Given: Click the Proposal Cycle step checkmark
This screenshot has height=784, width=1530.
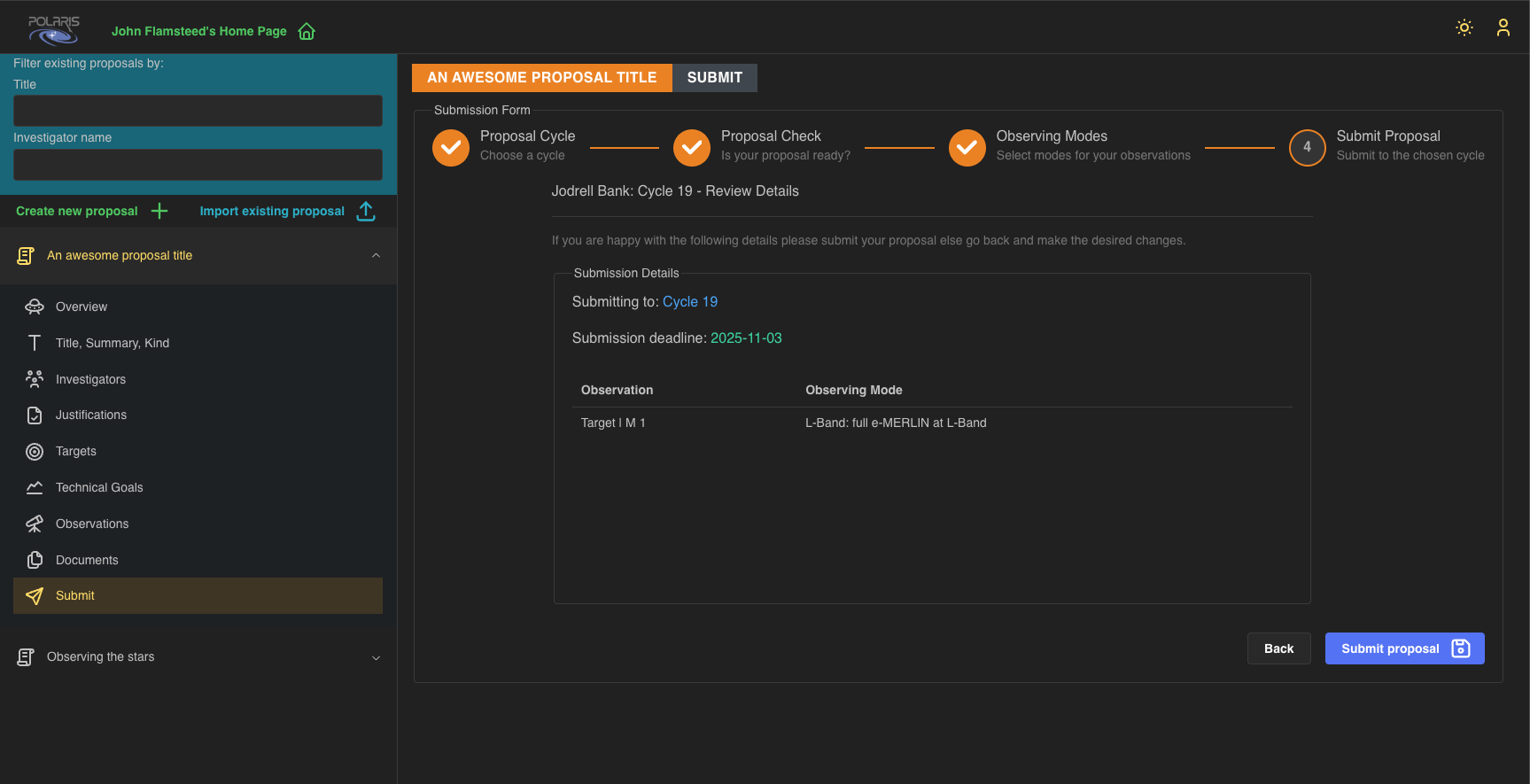Looking at the screenshot, I should click(451, 147).
